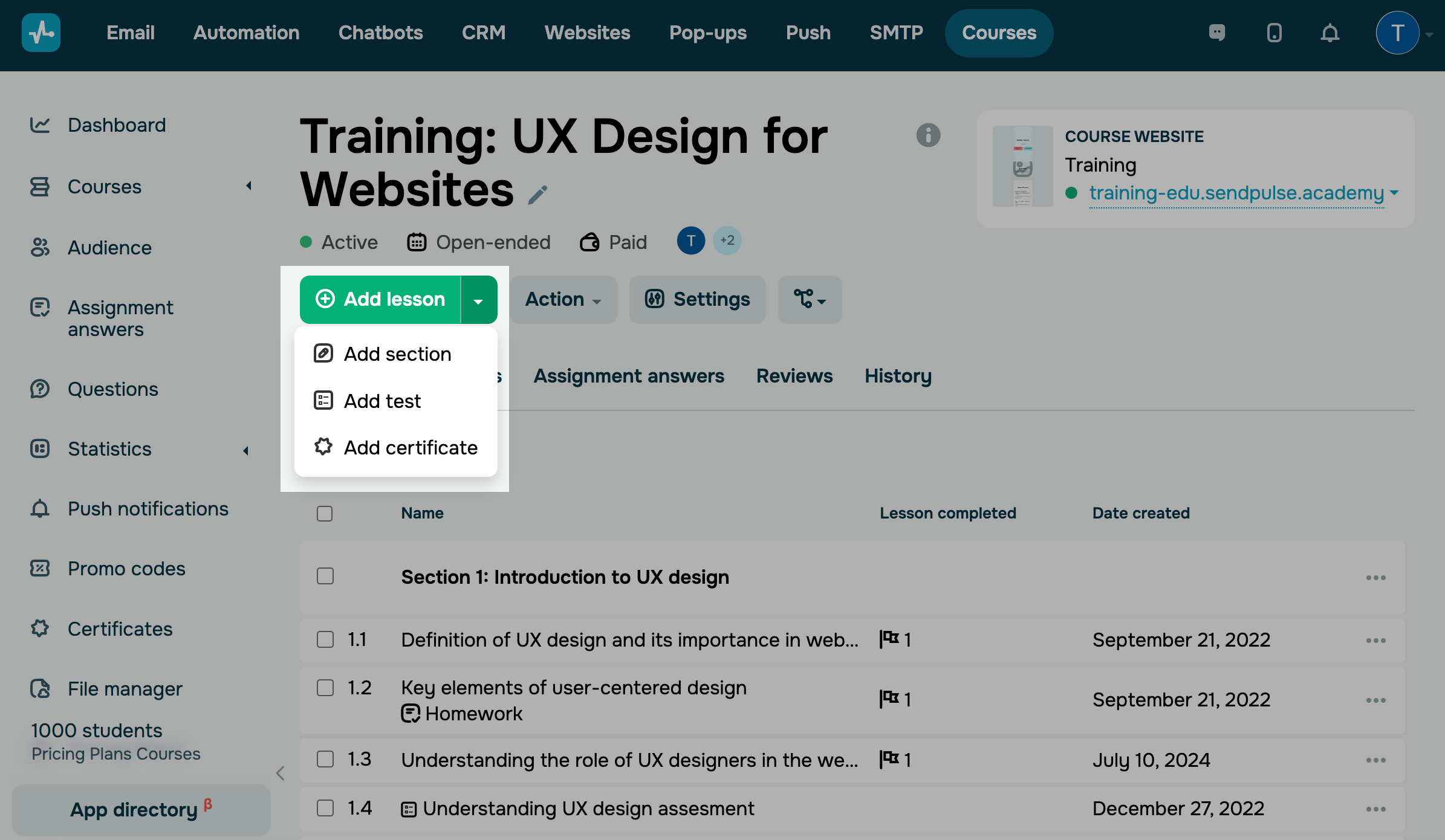1445x840 pixels.
Task: Open the Settings button
Action: point(698,299)
